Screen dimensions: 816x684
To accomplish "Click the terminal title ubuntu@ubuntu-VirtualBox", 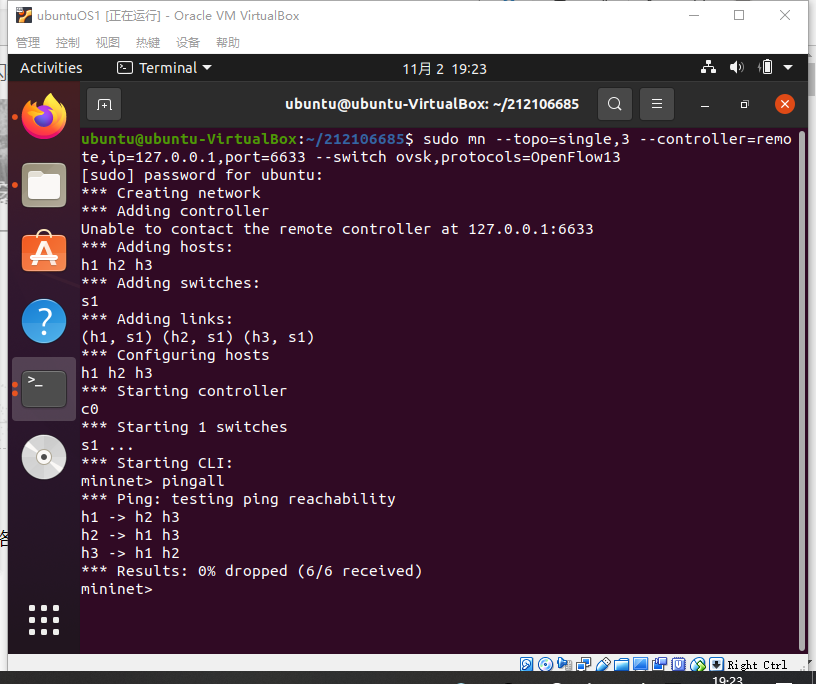I will pos(432,104).
